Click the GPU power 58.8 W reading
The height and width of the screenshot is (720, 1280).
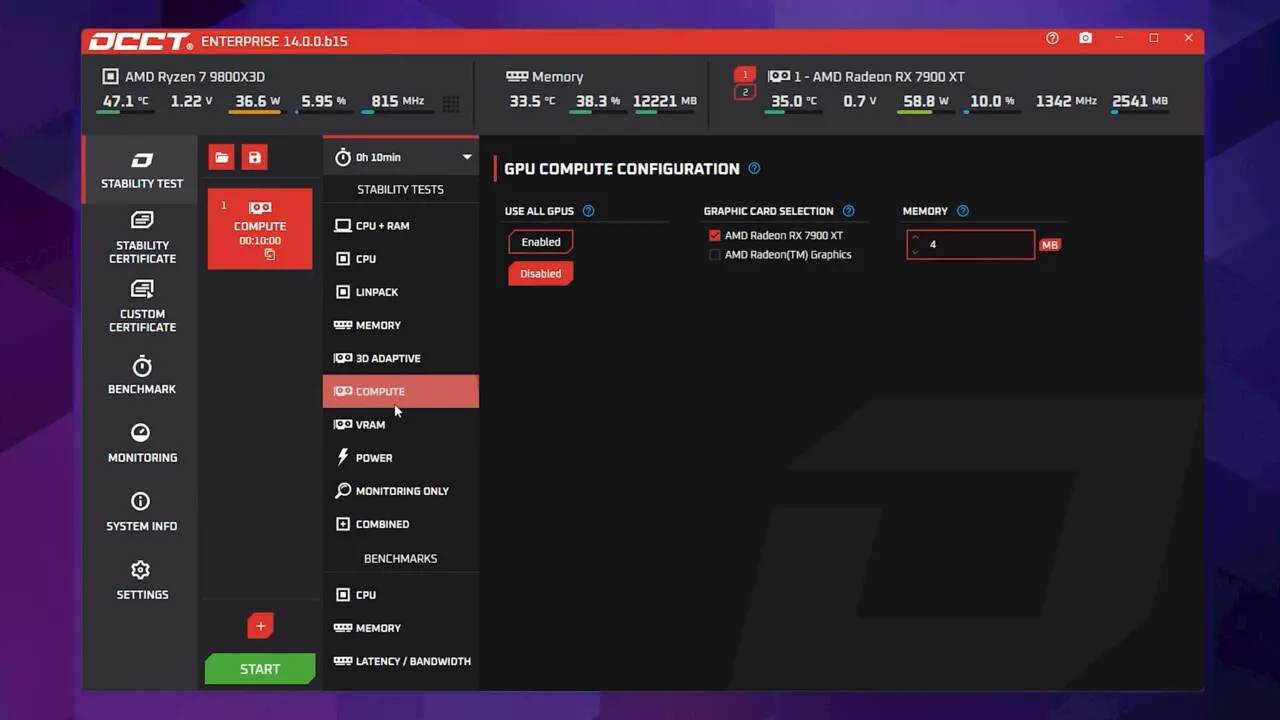tap(926, 101)
